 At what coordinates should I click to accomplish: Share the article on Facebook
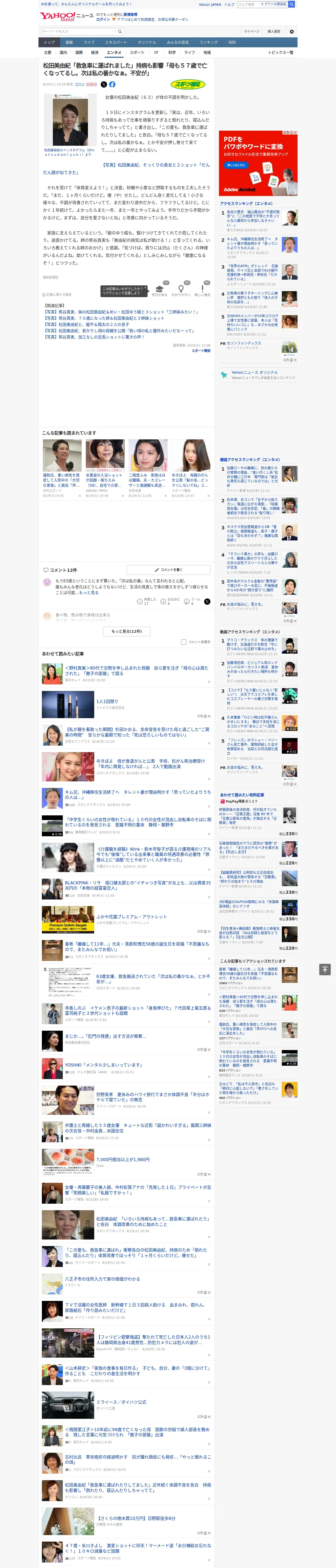112,85
